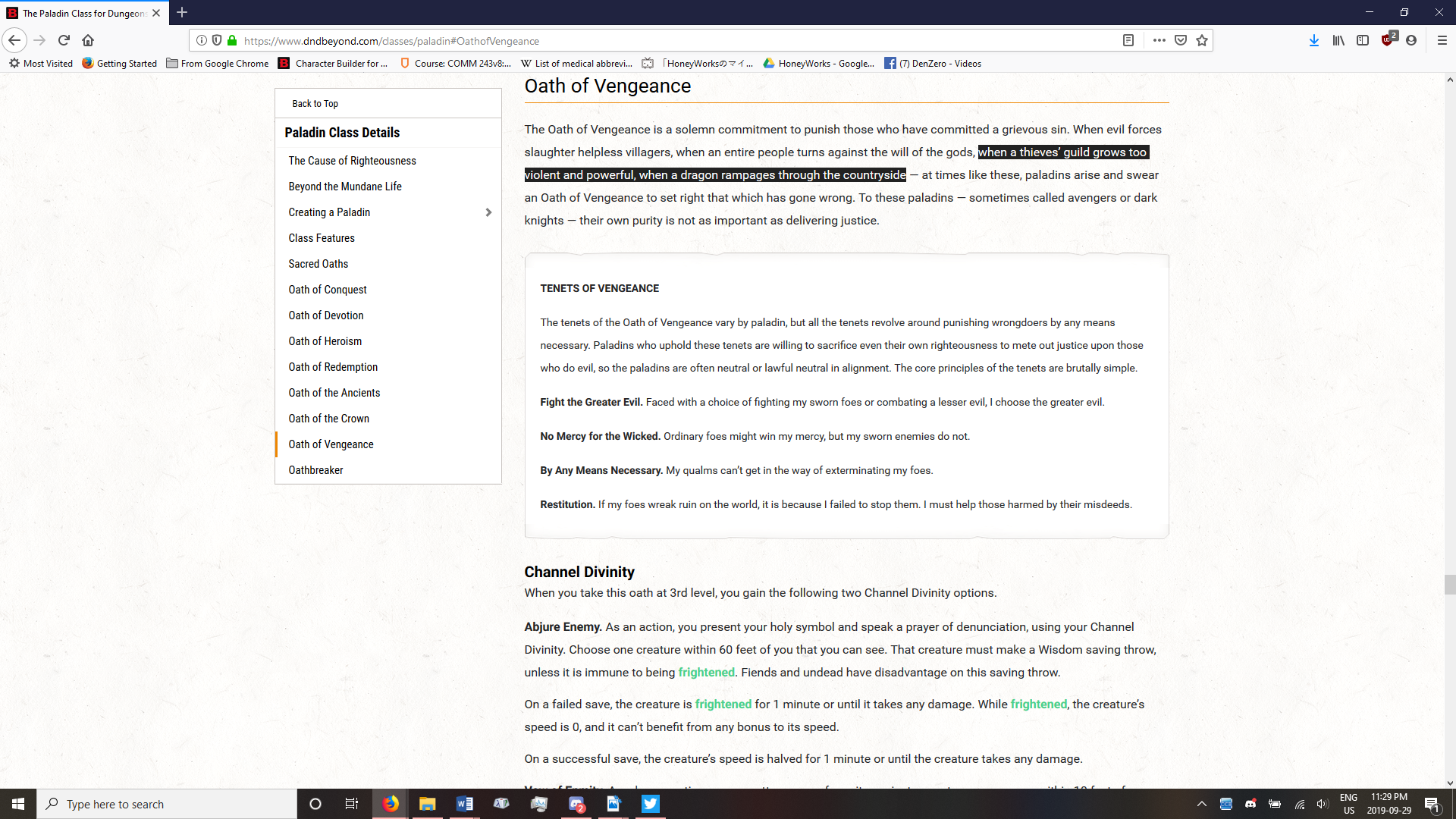Bookmark this page with star icon
Image resolution: width=1456 pixels, height=819 pixels.
(1202, 40)
